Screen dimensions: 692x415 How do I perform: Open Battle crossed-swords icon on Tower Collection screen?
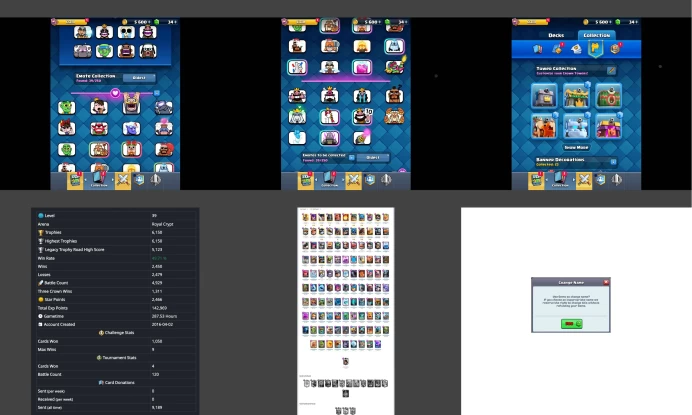point(584,180)
